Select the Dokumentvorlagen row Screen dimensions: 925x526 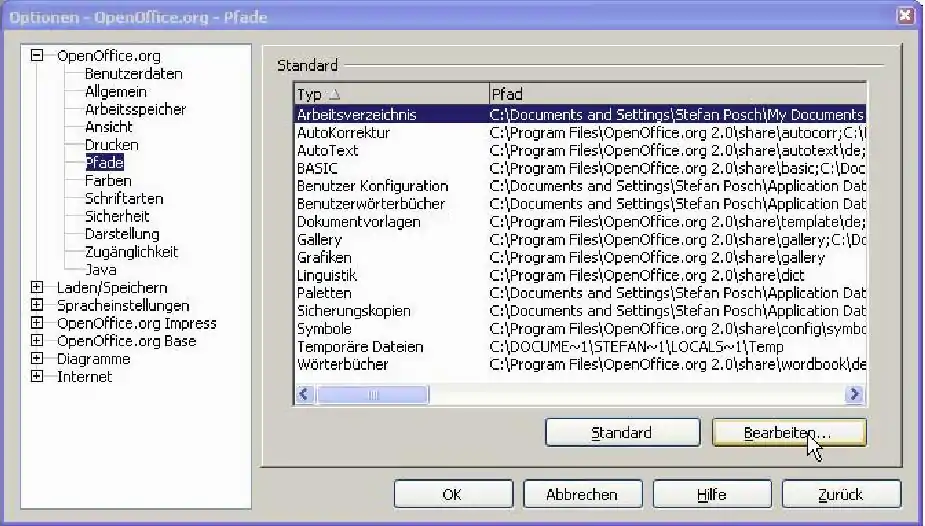coord(580,222)
